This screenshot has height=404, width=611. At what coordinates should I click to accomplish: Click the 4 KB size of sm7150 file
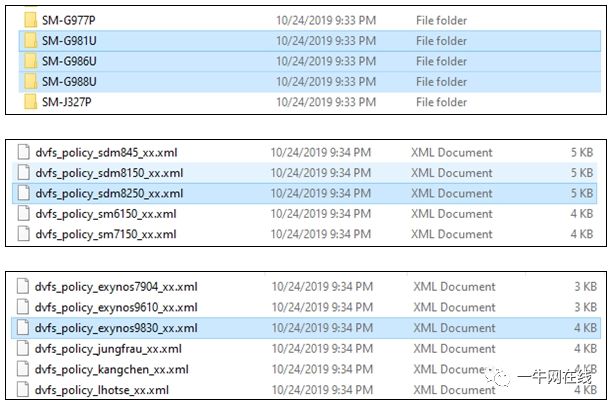tap(582, 234)
